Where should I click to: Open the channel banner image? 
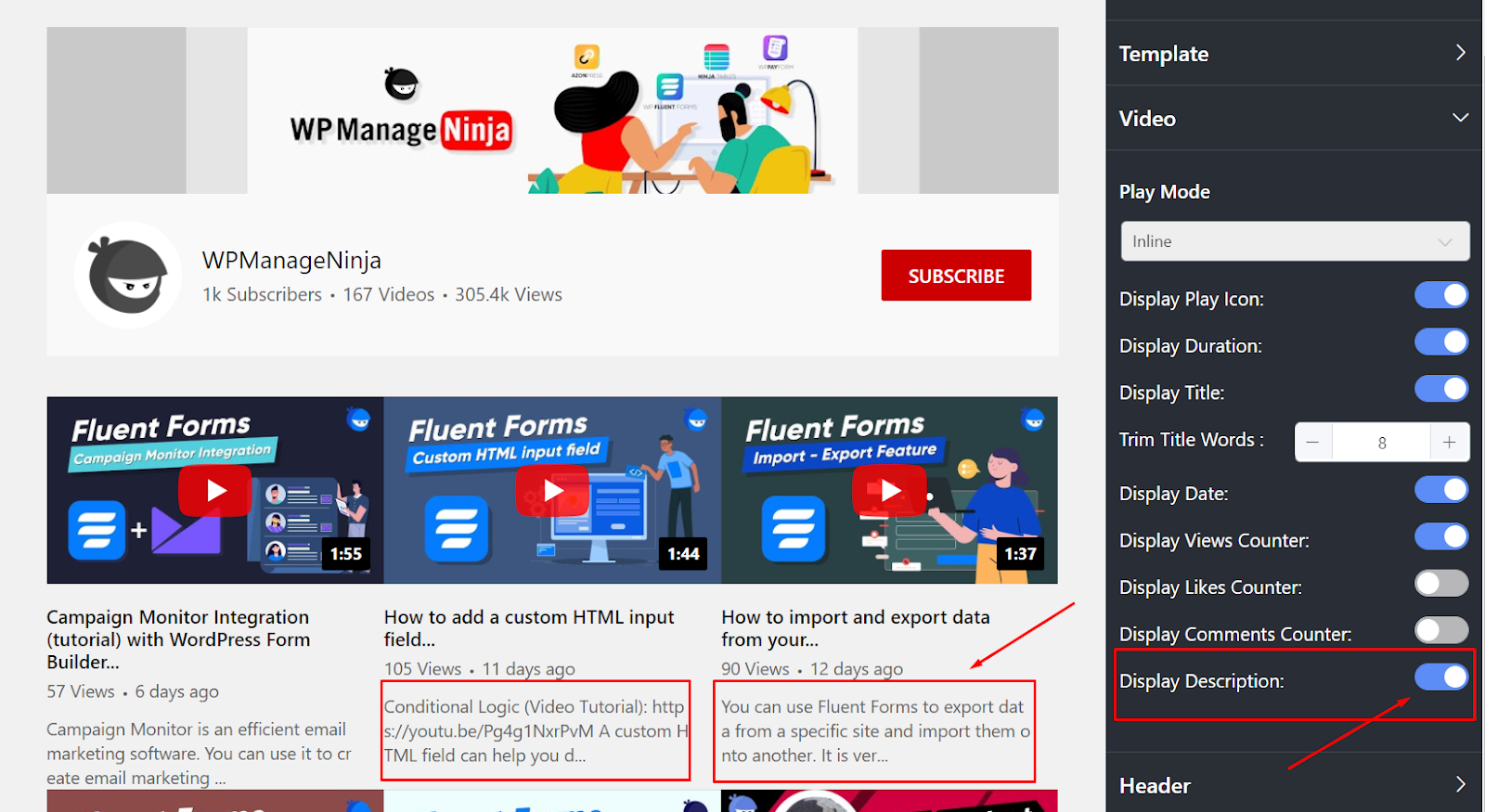(552, 110)
